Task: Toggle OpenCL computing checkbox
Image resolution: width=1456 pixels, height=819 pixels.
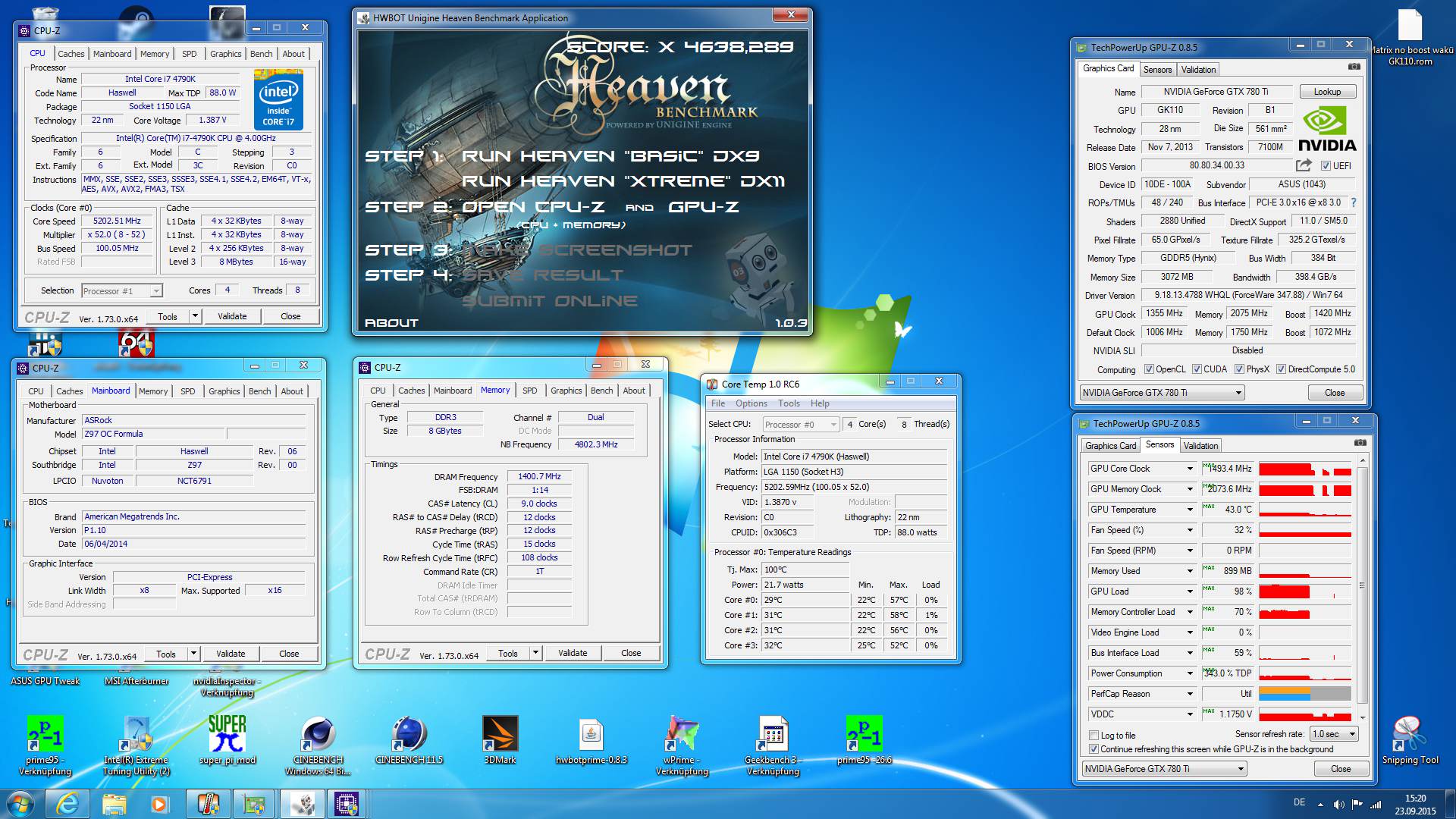Action: pos(1149,369)
